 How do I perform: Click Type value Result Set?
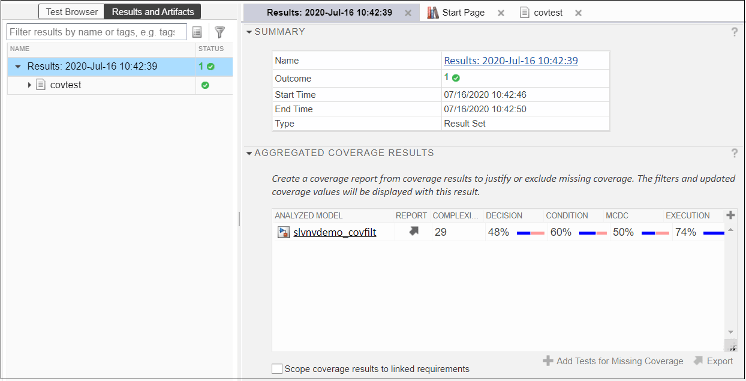coord(464,124)
